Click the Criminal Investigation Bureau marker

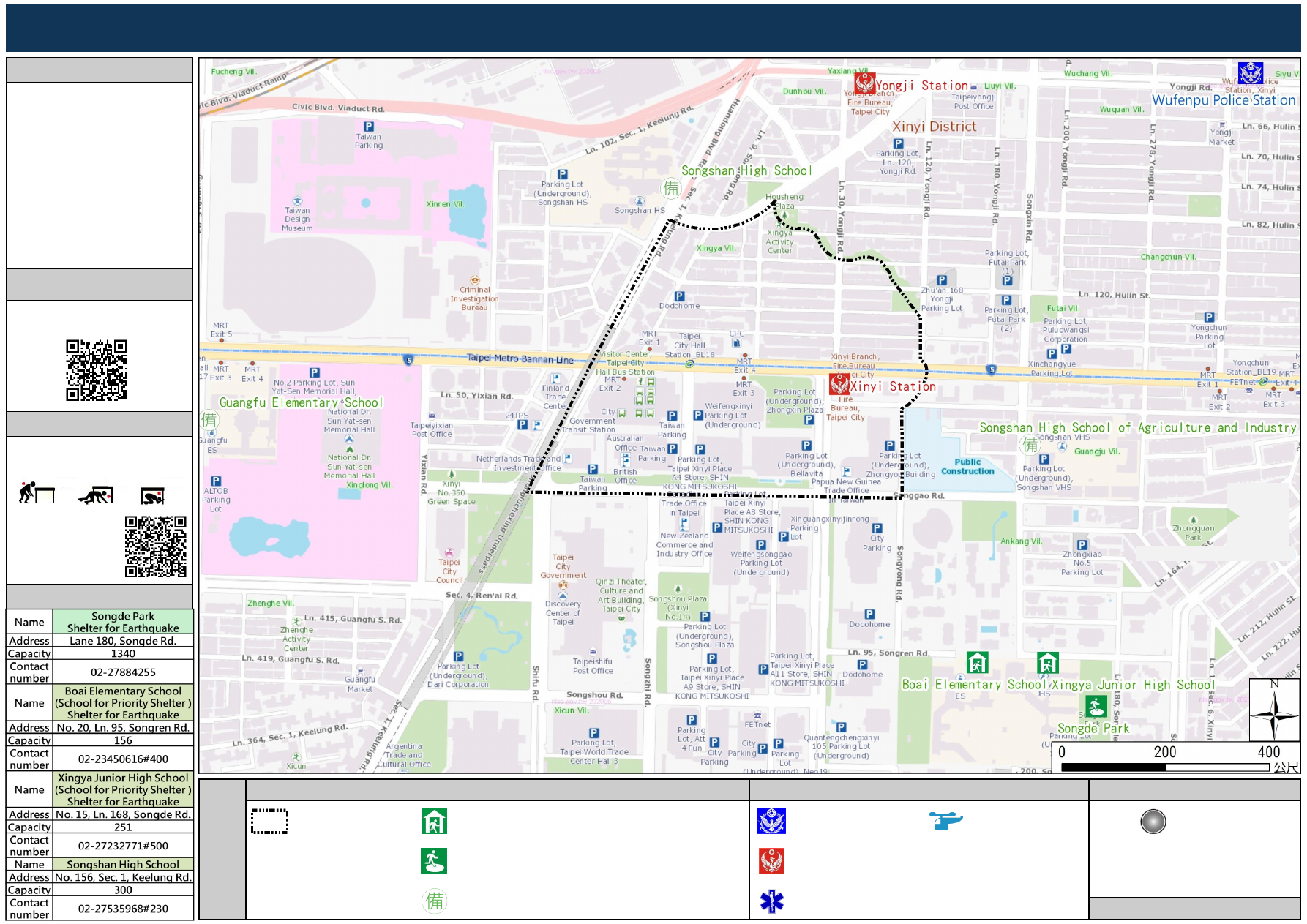pyautogui.click(x=475, y=280)
